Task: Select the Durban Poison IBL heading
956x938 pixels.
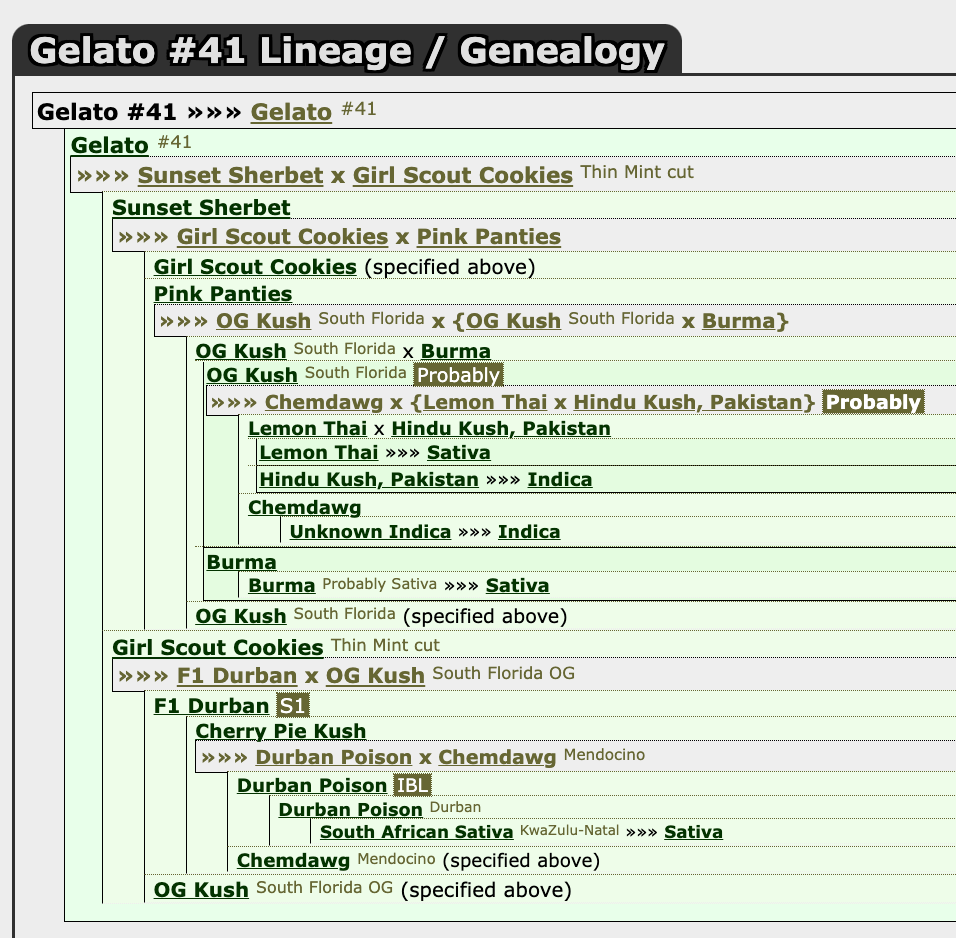Action: [x=312, y=786]
